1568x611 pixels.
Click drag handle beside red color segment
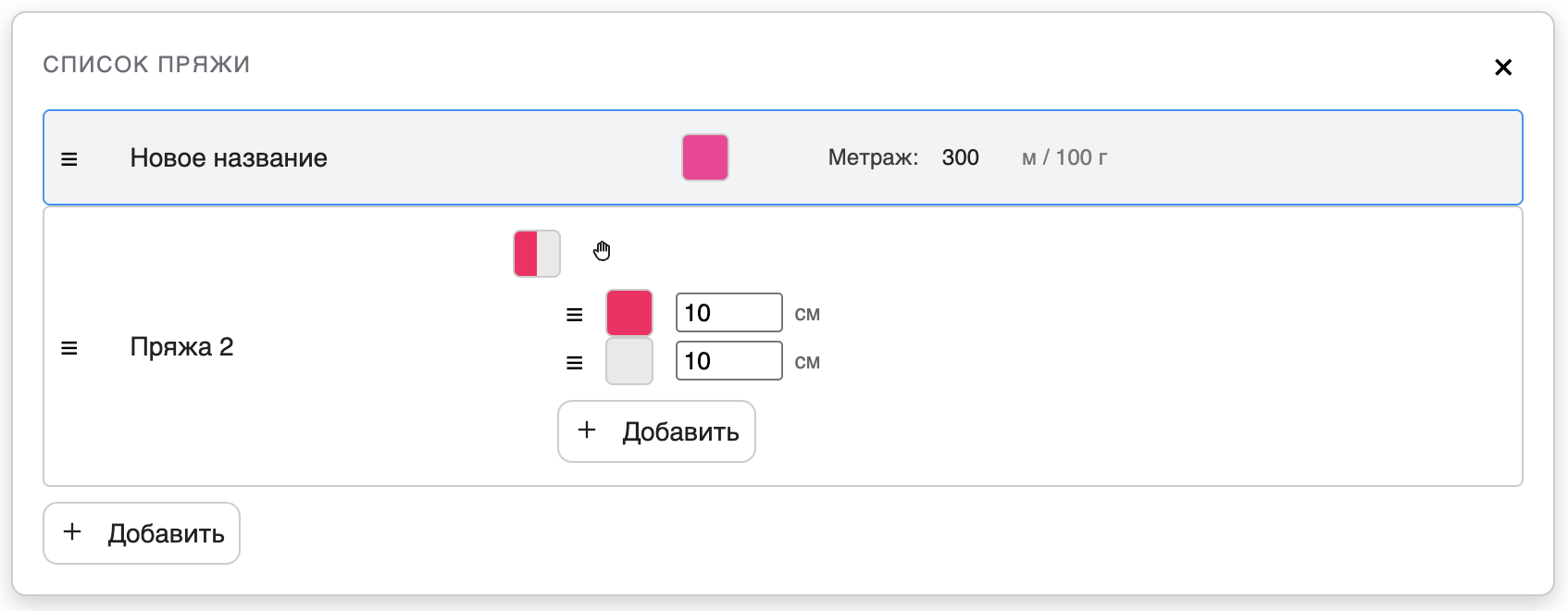click(575, 315)
